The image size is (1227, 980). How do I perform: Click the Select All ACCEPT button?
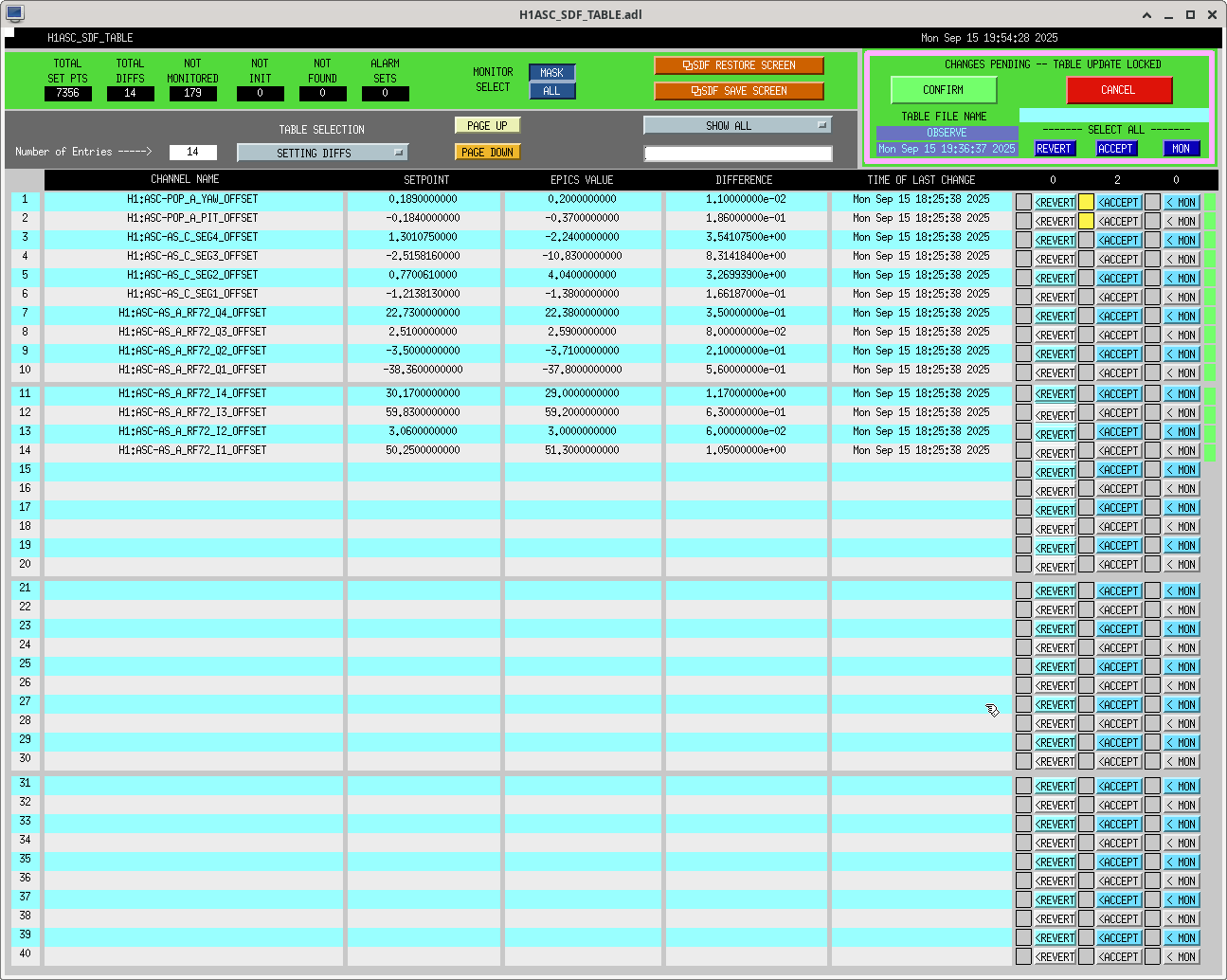point(1115,149)
